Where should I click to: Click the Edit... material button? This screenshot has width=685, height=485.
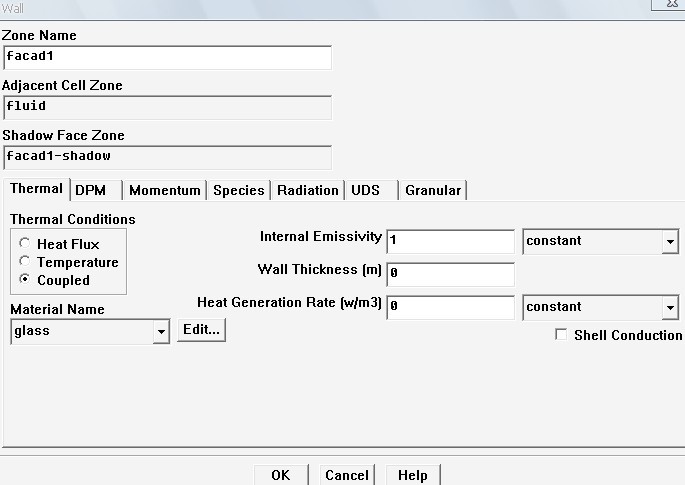tap(202, 330)
